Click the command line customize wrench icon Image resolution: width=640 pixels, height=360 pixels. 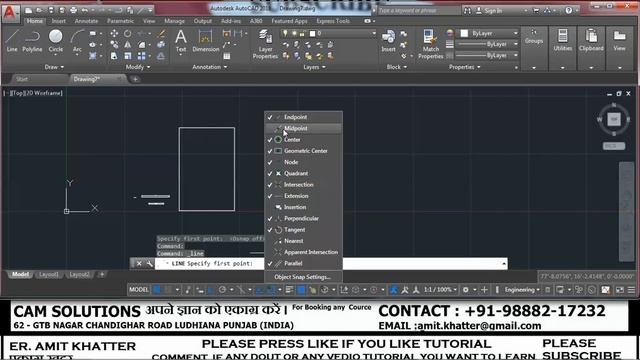tap(150, 264)
